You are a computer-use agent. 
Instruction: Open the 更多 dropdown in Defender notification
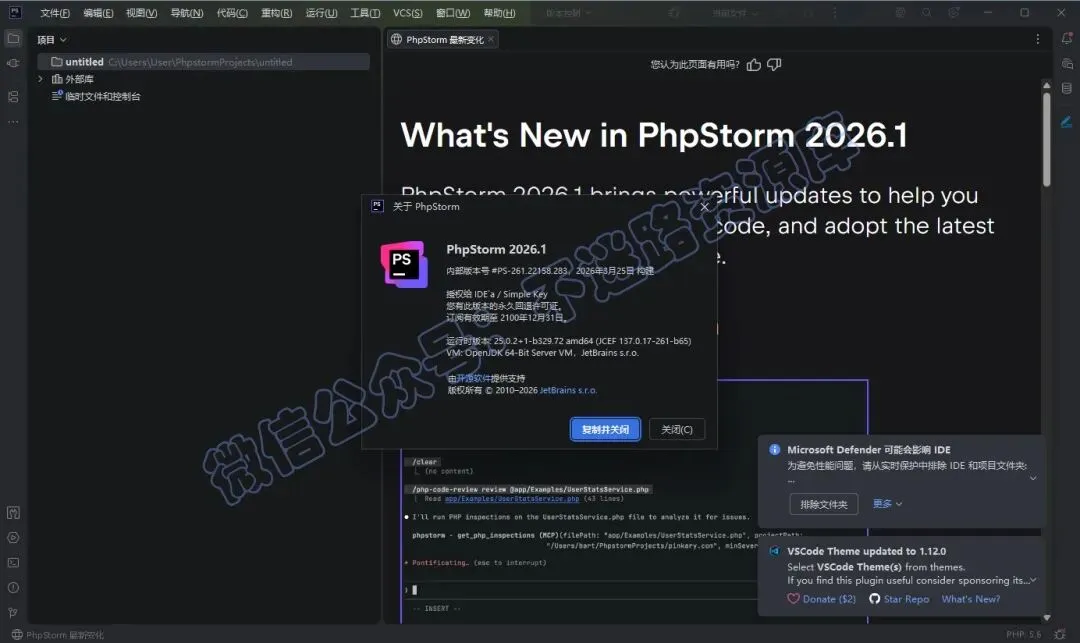pos(887,504)
